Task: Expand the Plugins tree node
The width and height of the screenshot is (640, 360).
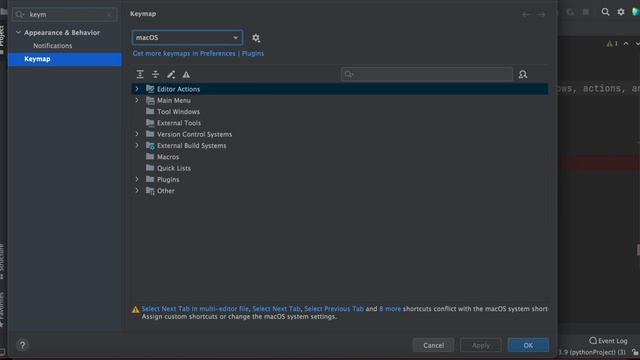Action: [x=137, y=179]
